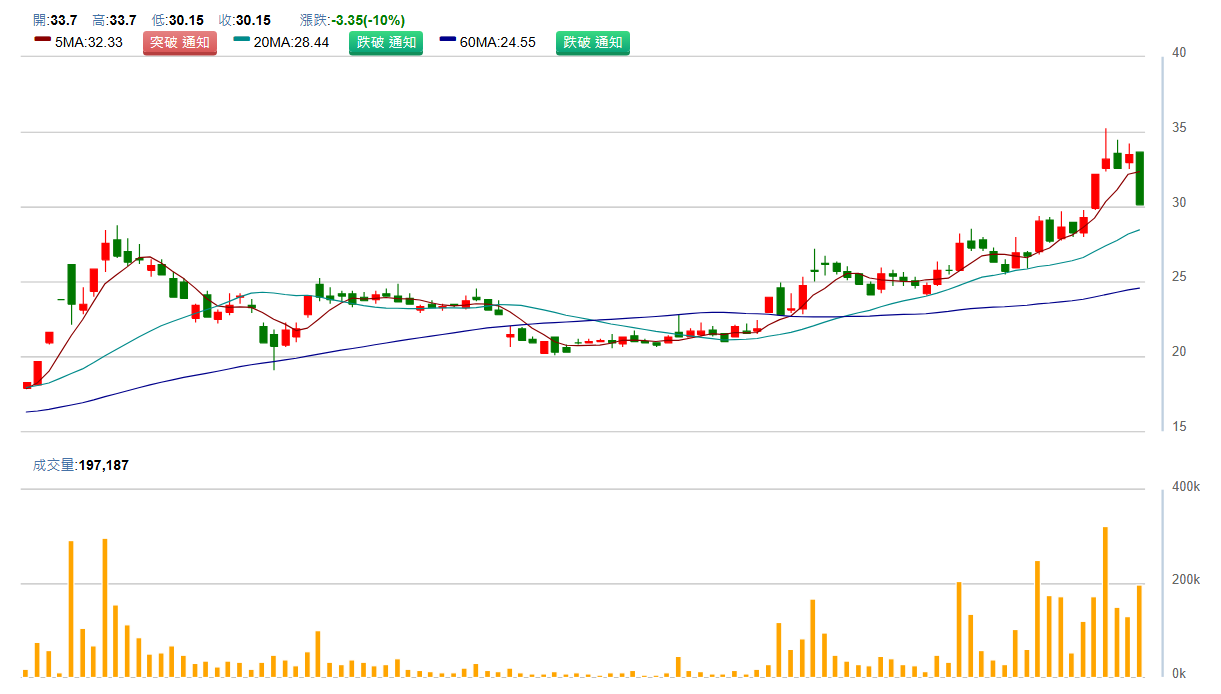The height and width of the screenshot is (694, 1221).
Task: Click the rightmost volume bar in the volume chart
Action: [x=1139, y=631]
